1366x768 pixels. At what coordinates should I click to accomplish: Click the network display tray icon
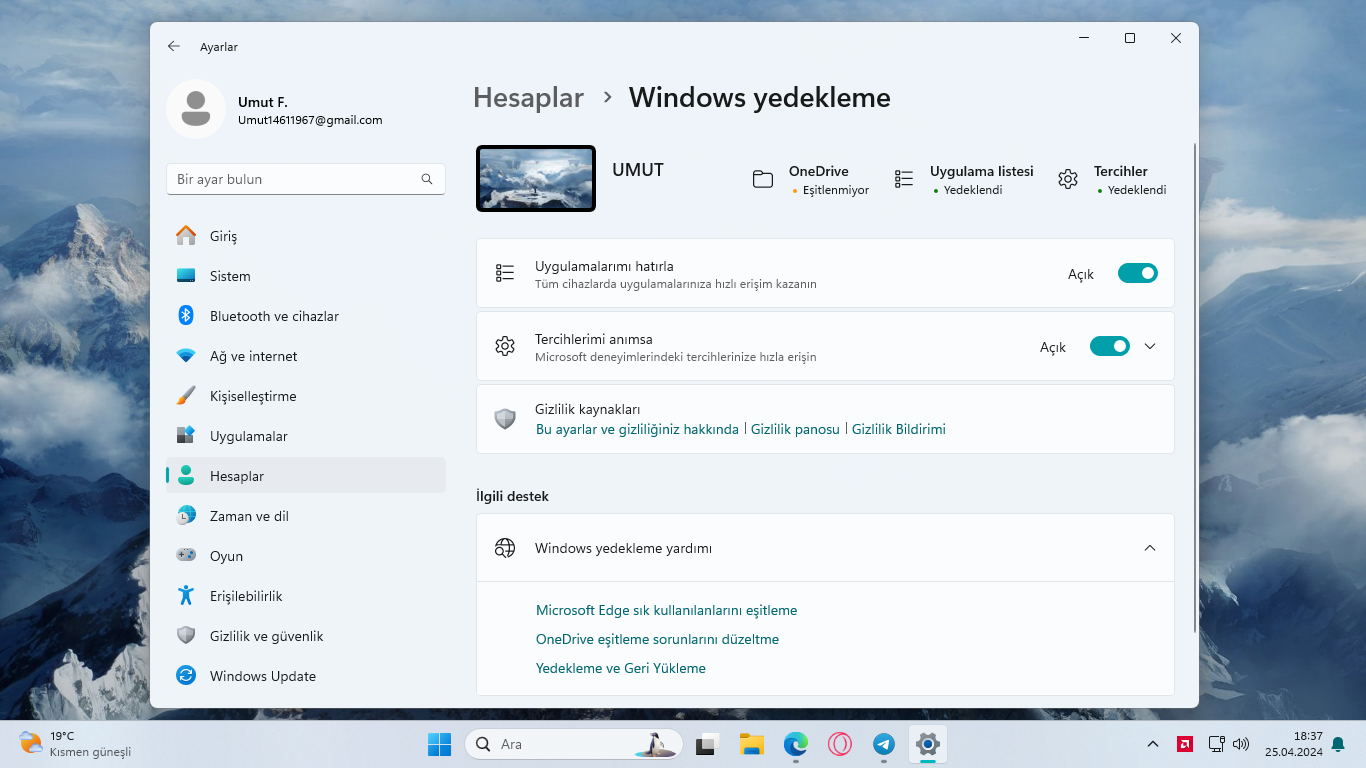pyautogui.click(x=1217, y=744)
